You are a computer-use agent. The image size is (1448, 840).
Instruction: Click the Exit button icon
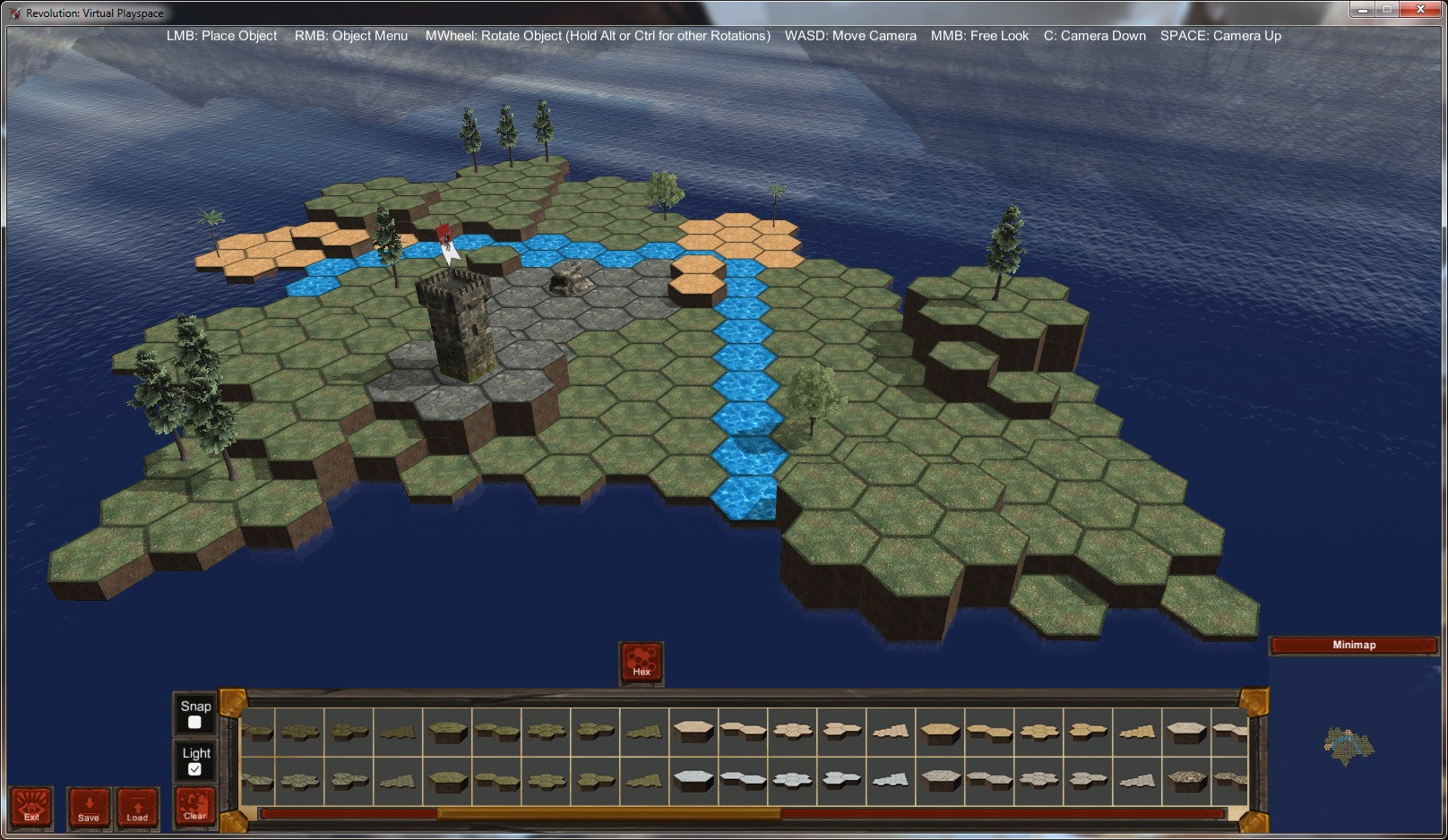coord(31,807)
